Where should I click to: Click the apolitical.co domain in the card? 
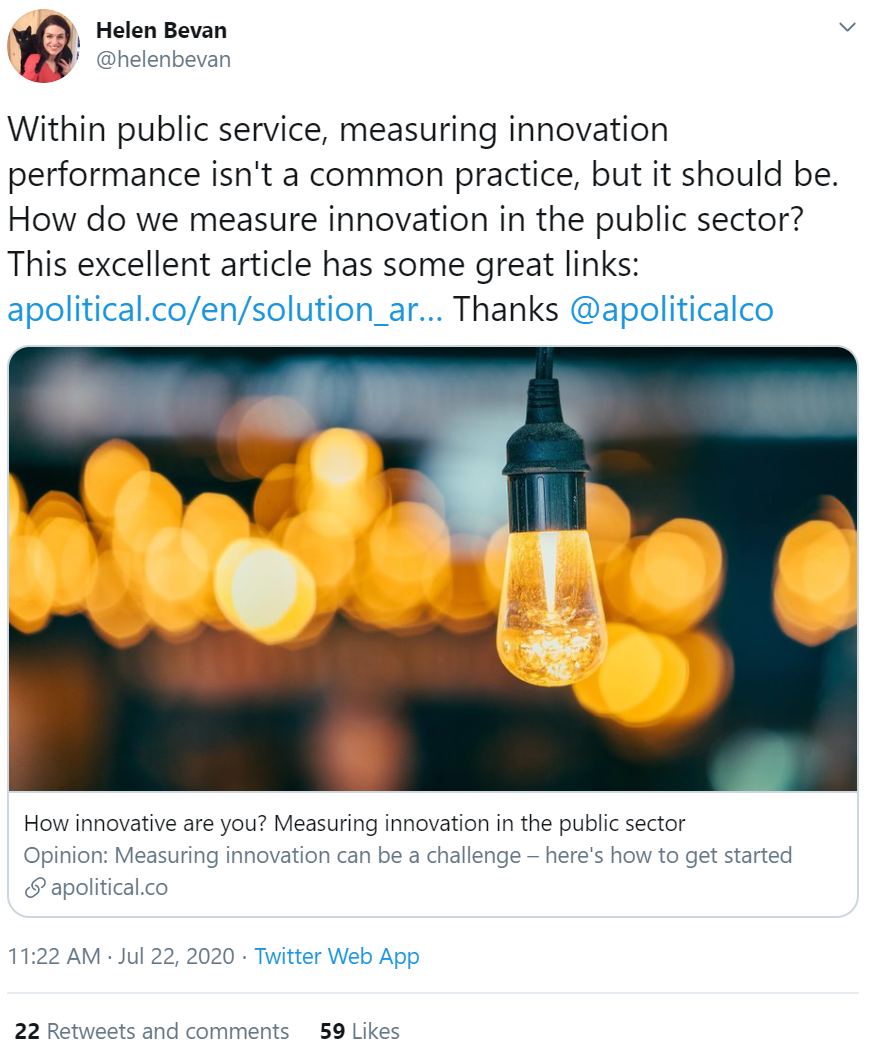click(x=109, y=887)
